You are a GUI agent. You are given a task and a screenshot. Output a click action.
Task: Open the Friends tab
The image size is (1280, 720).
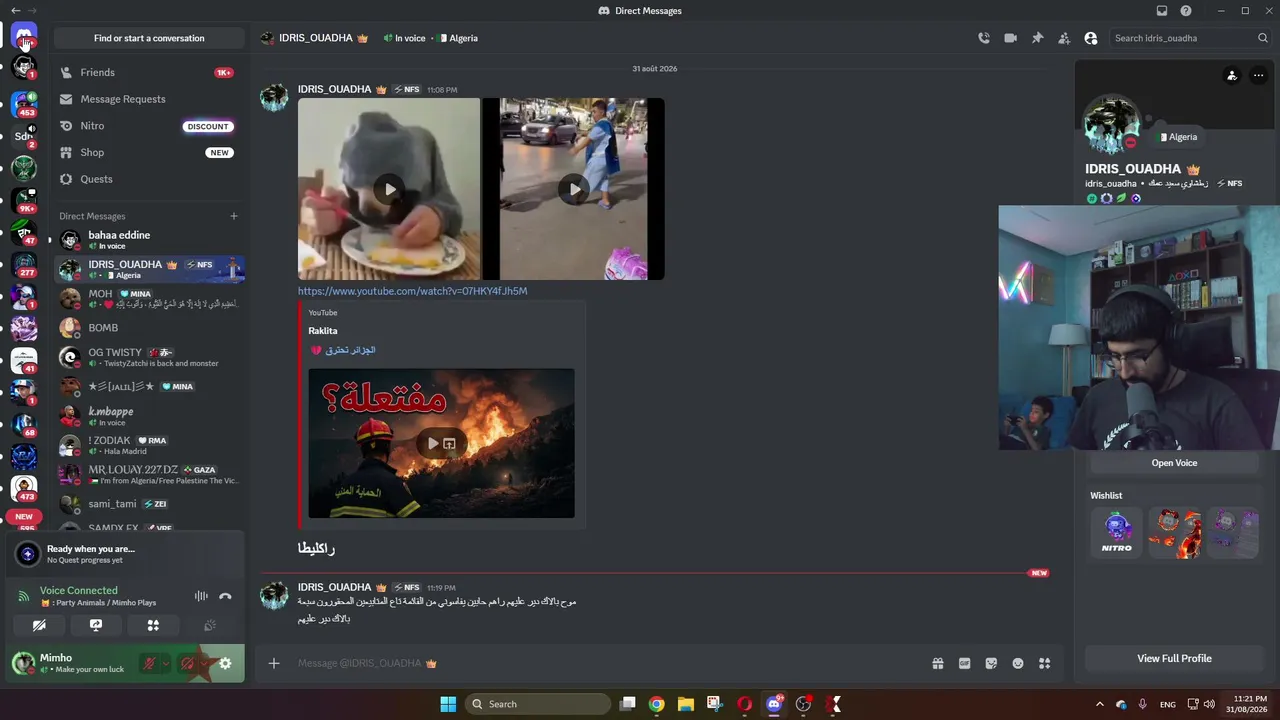pos(150,73)
